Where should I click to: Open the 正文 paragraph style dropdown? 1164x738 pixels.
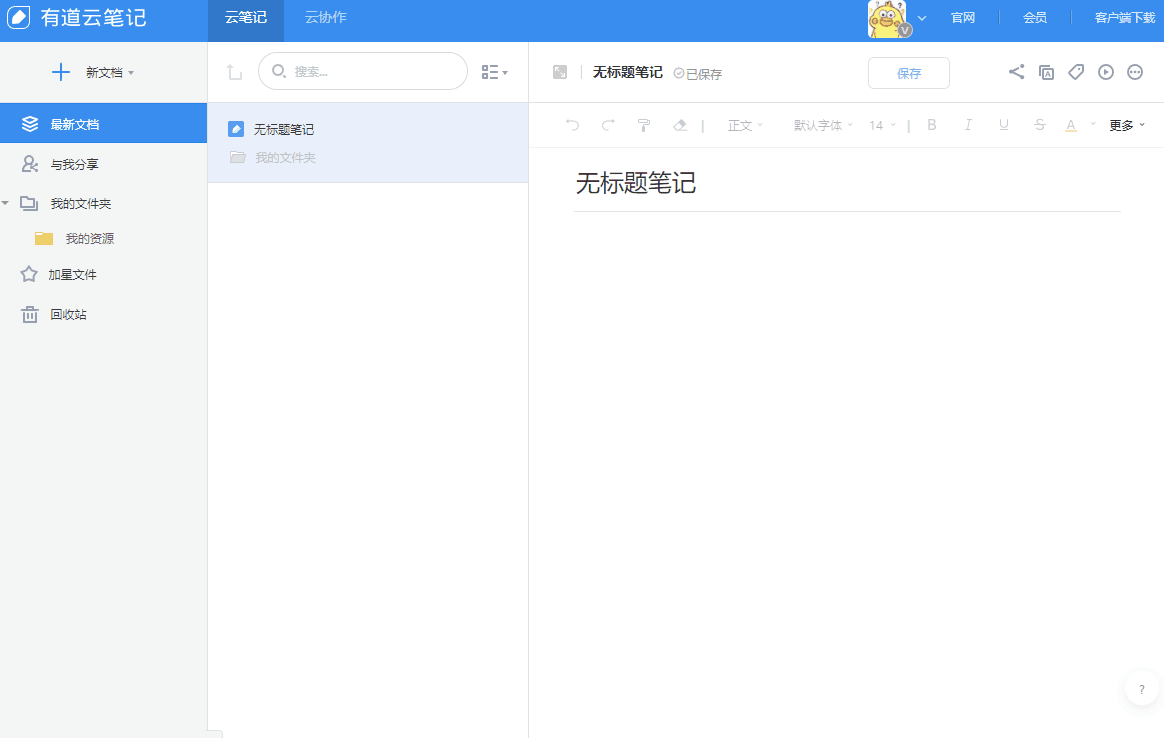pos(745,126)
